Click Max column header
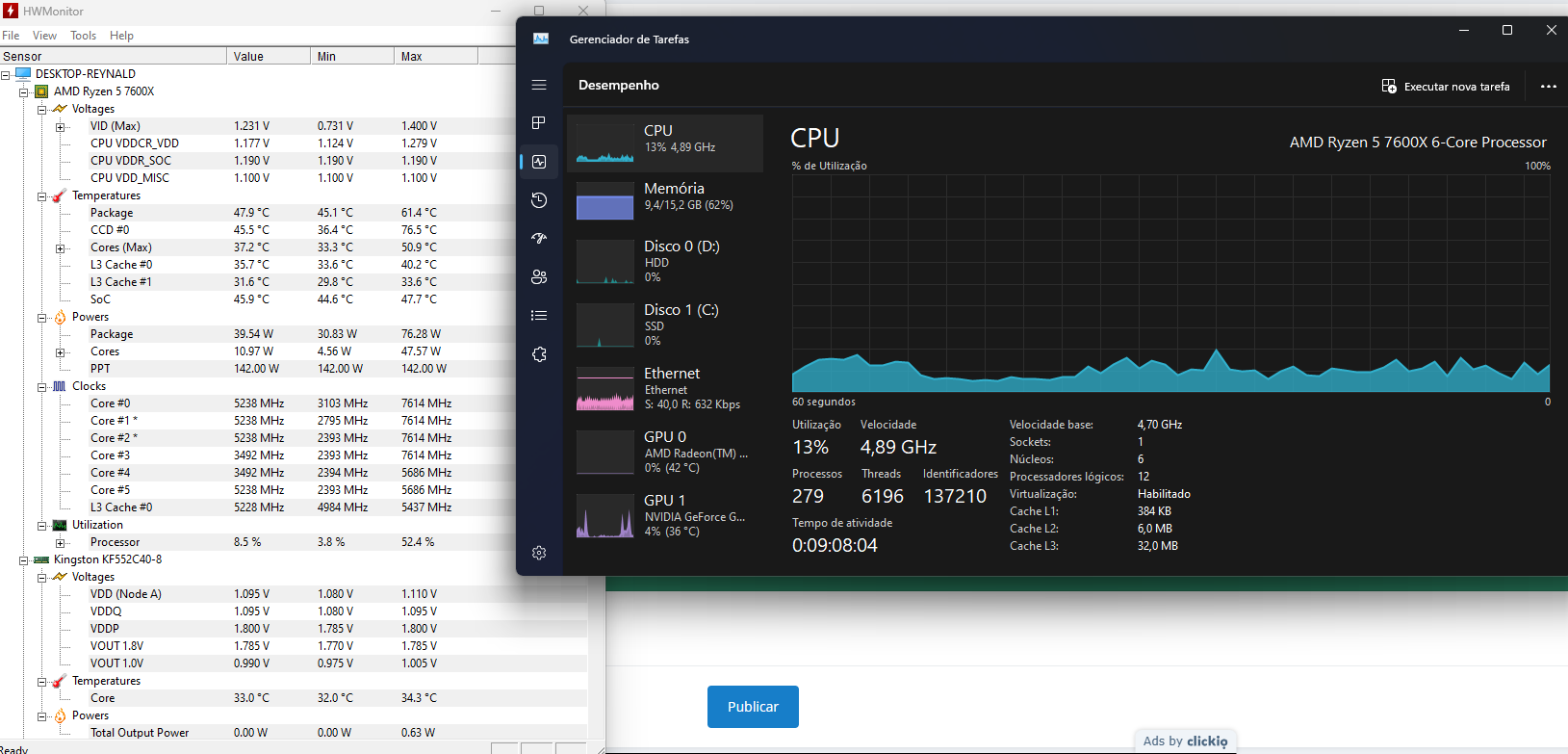 (436, 56)
